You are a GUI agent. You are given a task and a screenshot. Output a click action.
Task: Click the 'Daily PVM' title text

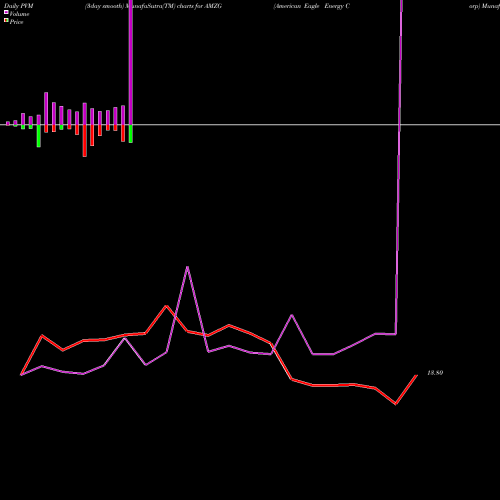click(19, 6)
